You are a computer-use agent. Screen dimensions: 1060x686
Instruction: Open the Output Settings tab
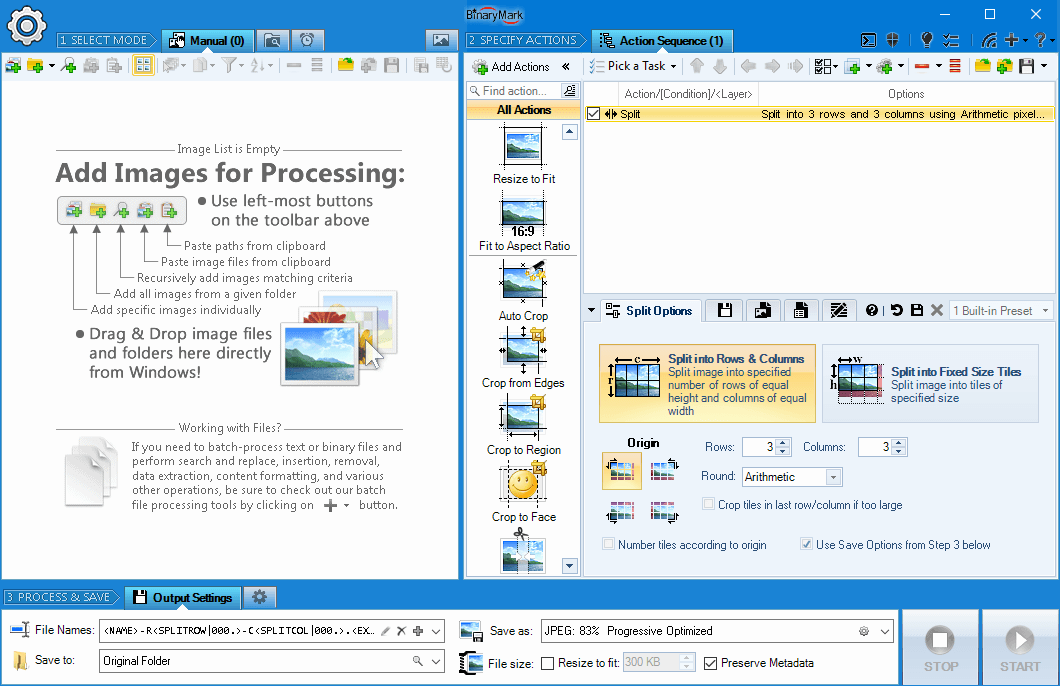(183, 597)
